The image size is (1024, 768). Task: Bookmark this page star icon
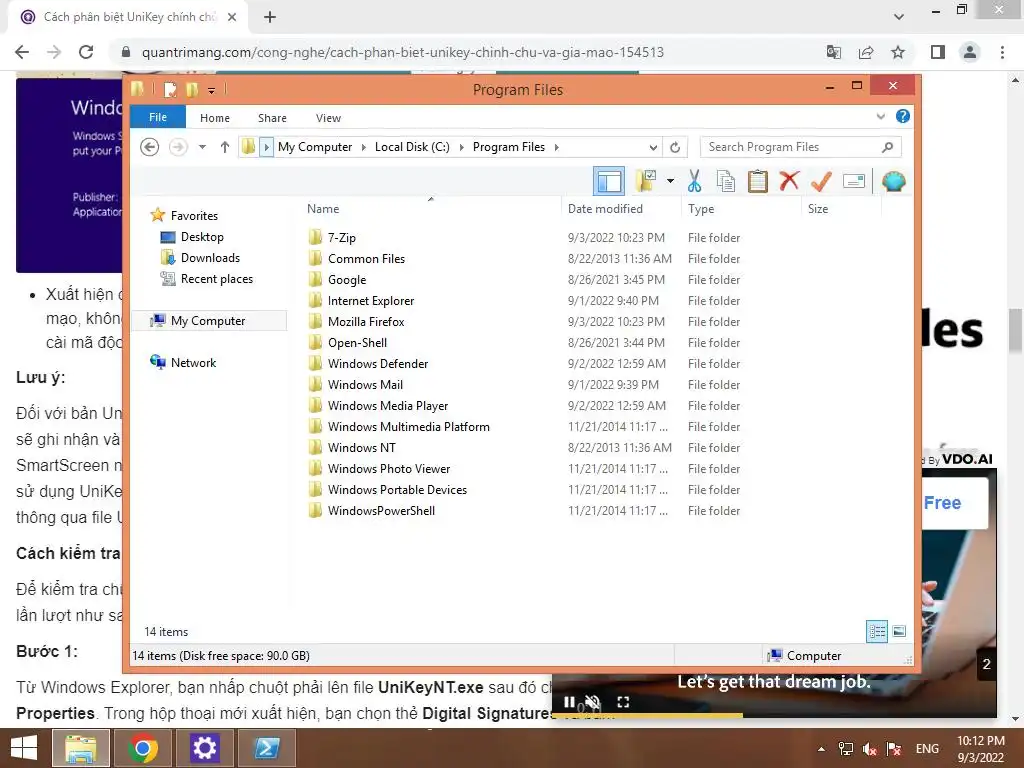point(898,52)
